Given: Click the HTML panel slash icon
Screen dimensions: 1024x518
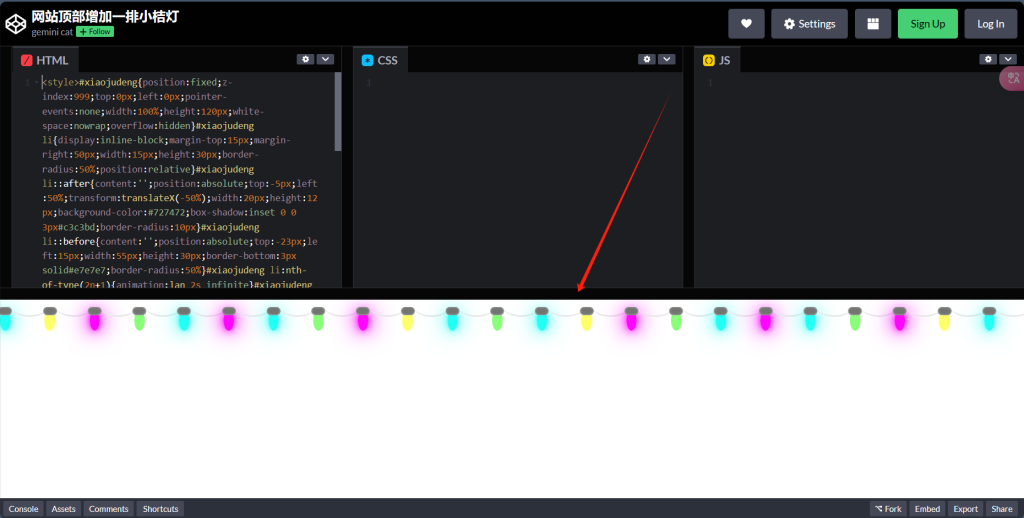Looking at the screenshot, I should (27, 60).
